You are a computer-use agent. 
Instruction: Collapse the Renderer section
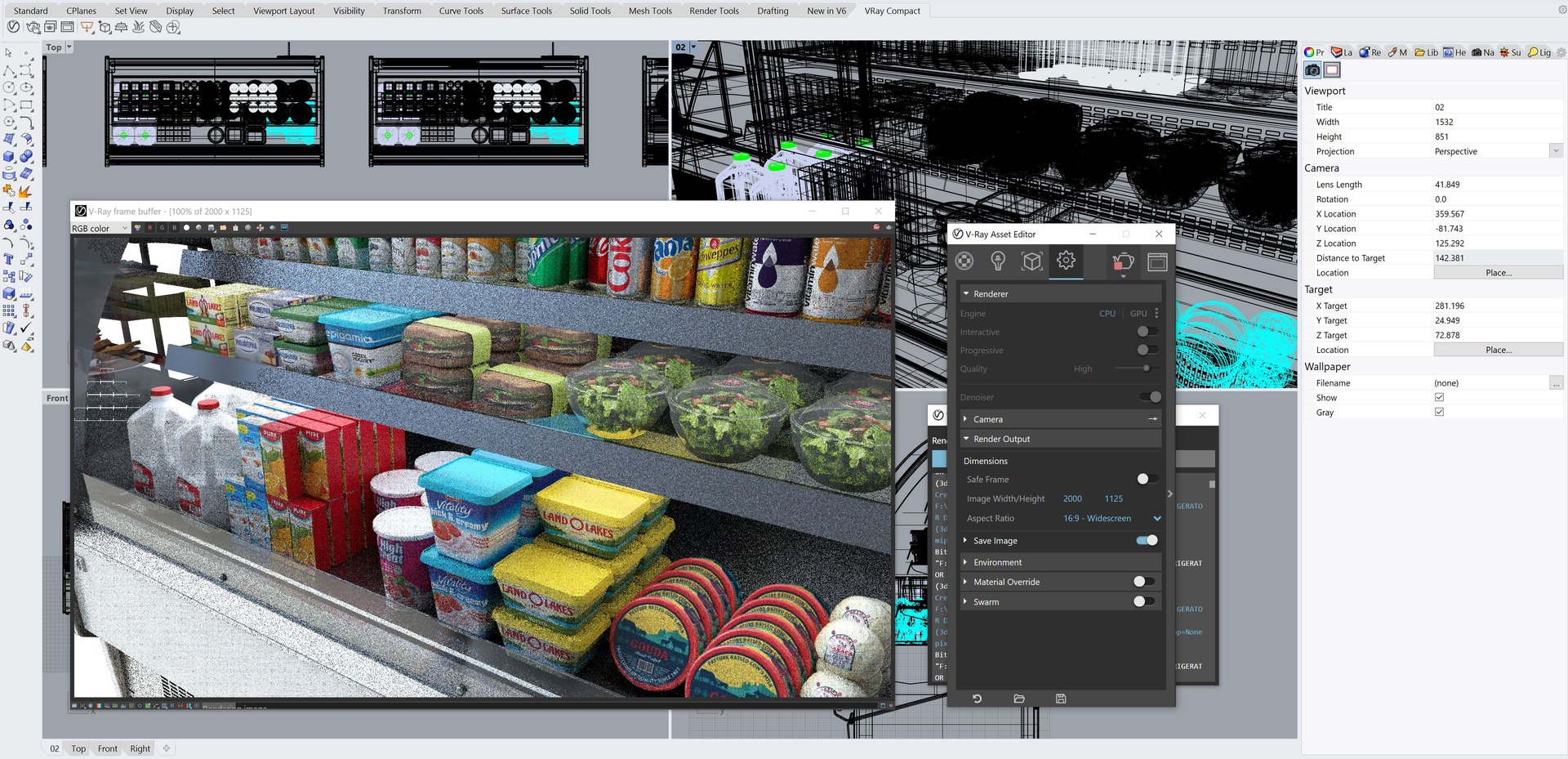1059,293
